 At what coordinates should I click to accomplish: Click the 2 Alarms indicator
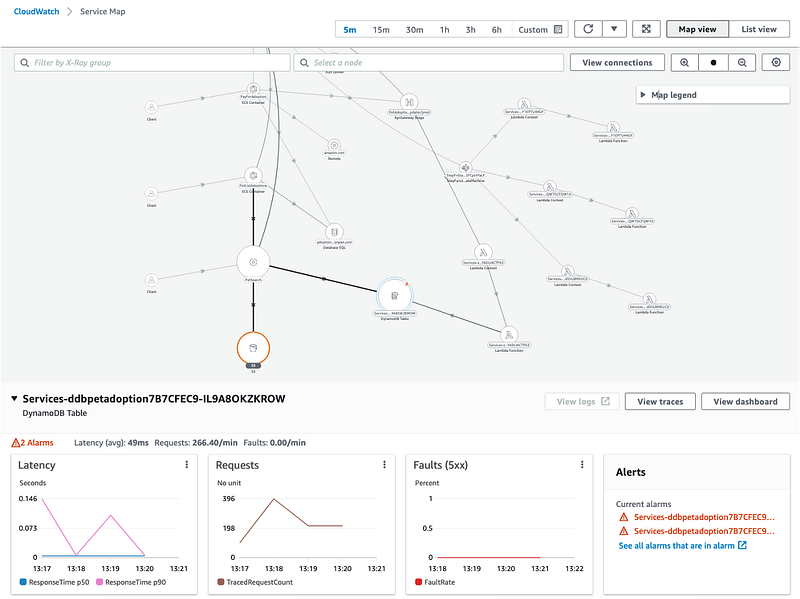pos(32,443)
